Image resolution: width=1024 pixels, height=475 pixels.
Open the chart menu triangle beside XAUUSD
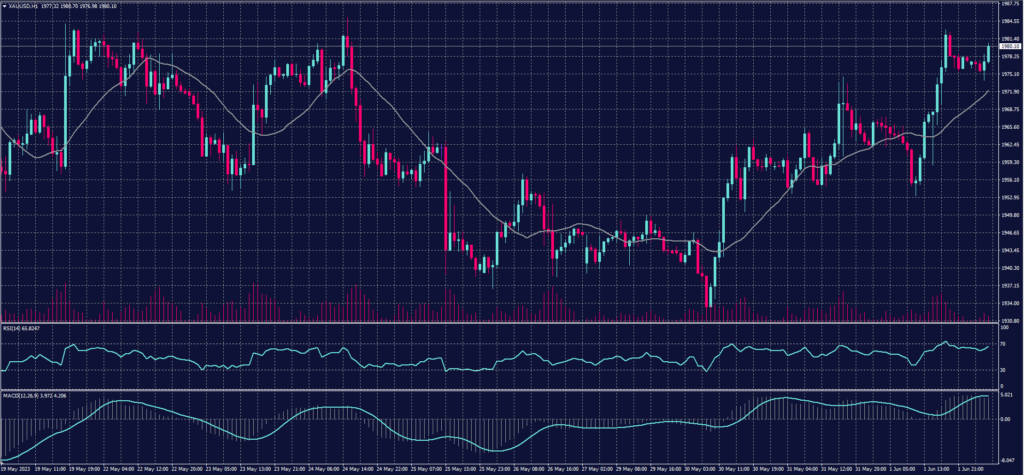[4, 4]
